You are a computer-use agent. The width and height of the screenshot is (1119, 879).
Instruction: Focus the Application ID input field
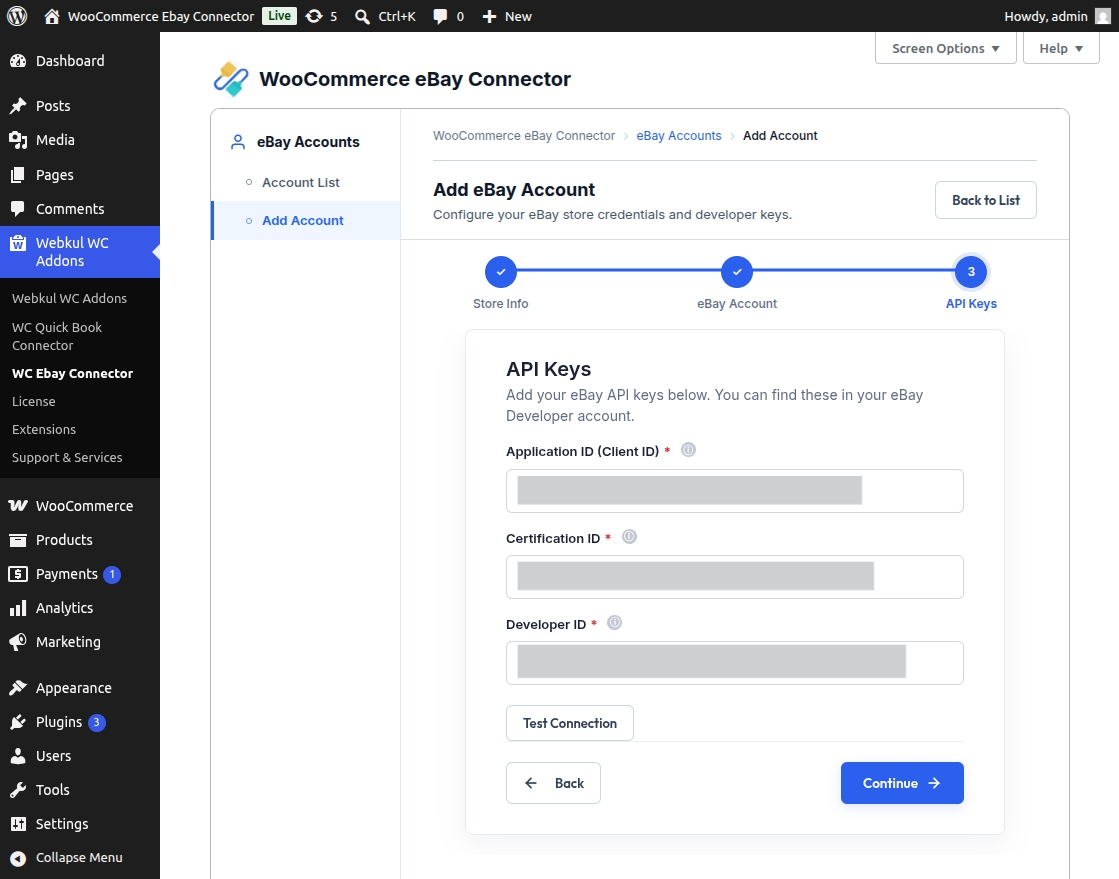tap(734, 491)
